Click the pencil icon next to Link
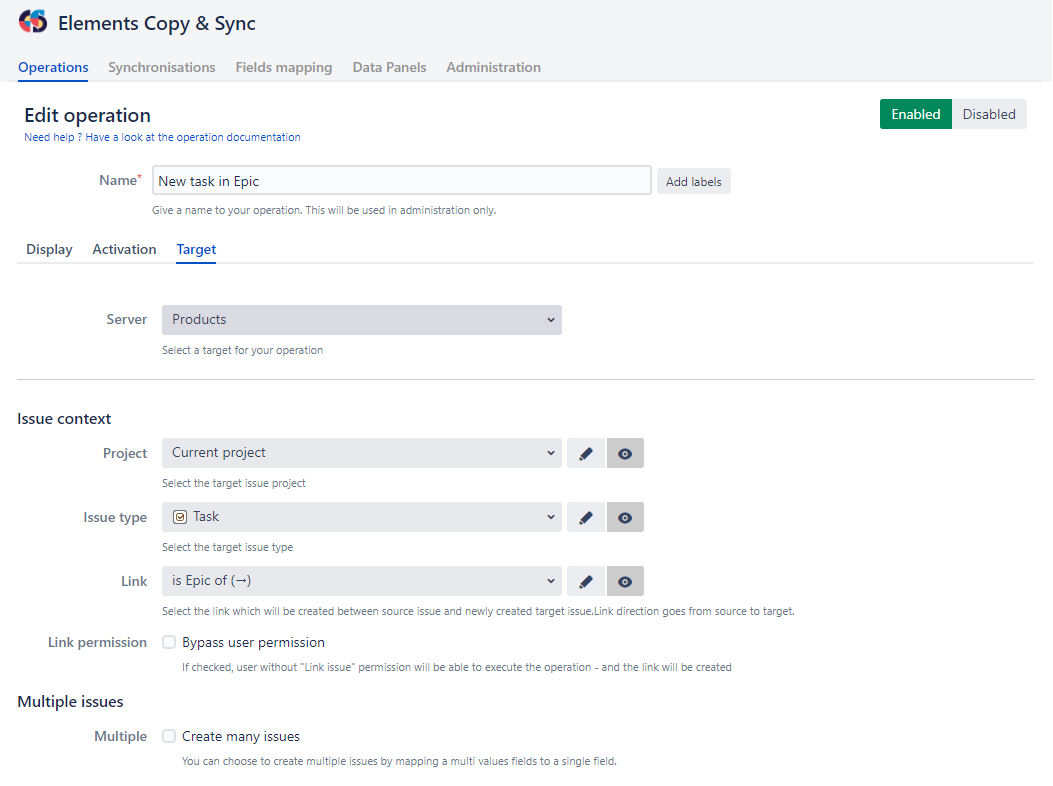Screen dimensions: 1053x786 click(x=586, y=581)
